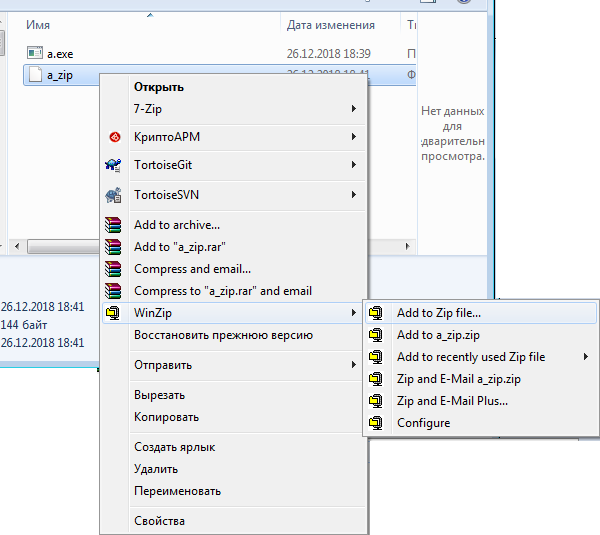
Task: Select Свойства at menu bottom
Action: click(x=159, y=520)
